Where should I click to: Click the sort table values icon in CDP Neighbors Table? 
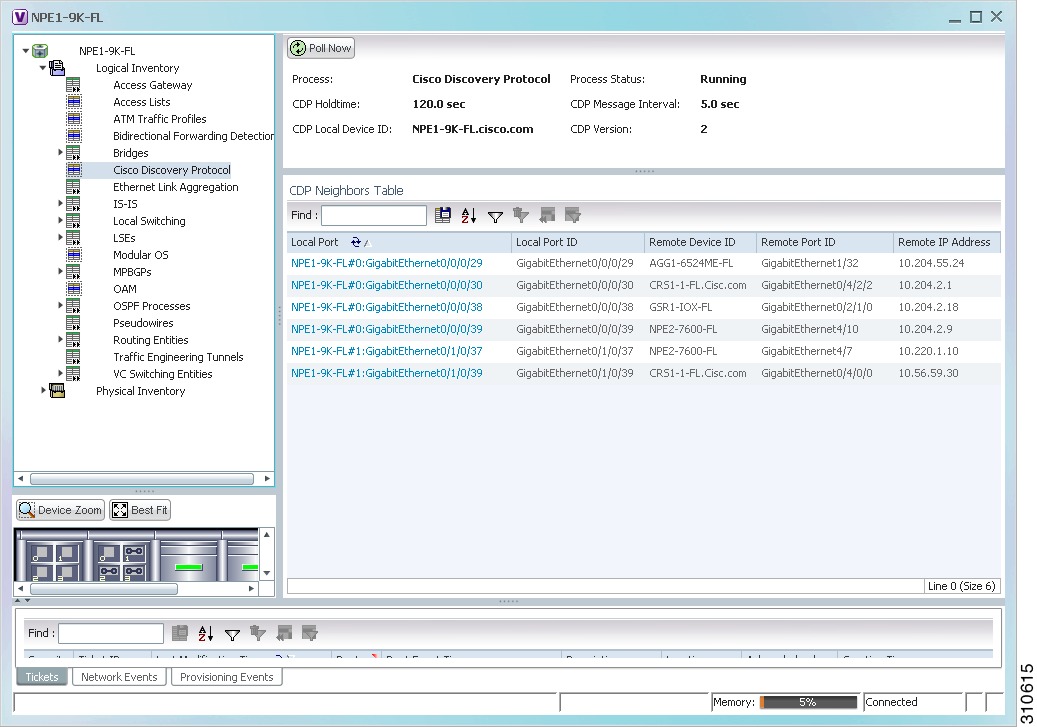pos(469,215)
